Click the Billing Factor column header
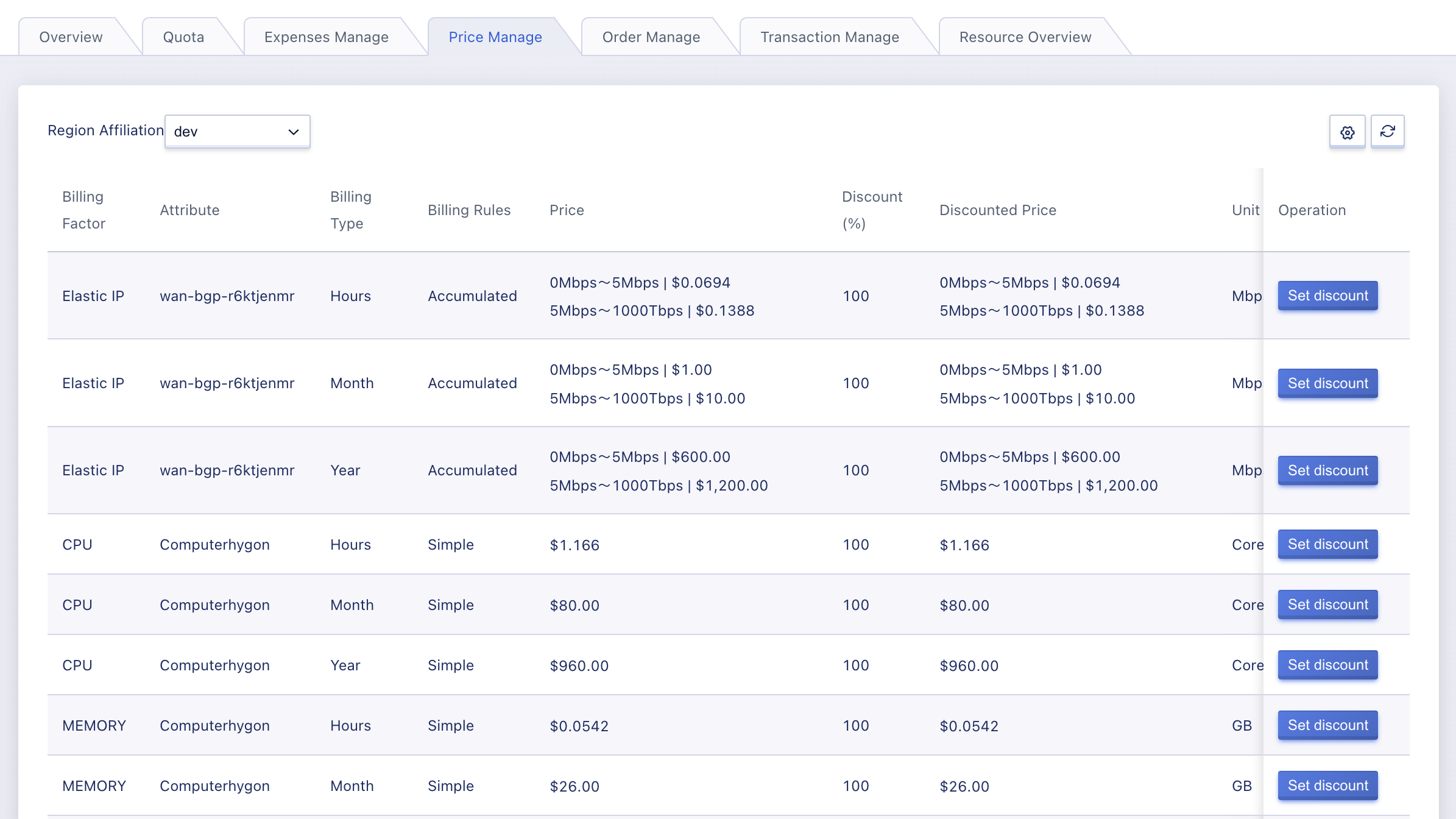 coord(84,210)
